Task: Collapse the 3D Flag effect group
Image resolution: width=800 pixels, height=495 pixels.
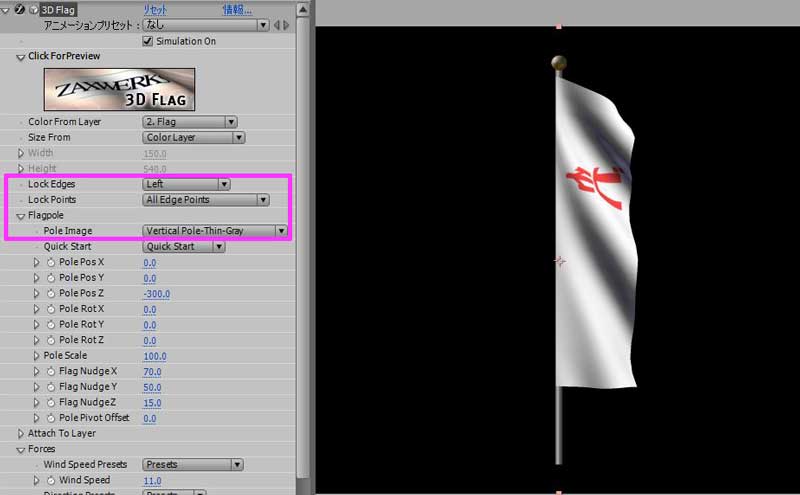Action: (5, 10)
